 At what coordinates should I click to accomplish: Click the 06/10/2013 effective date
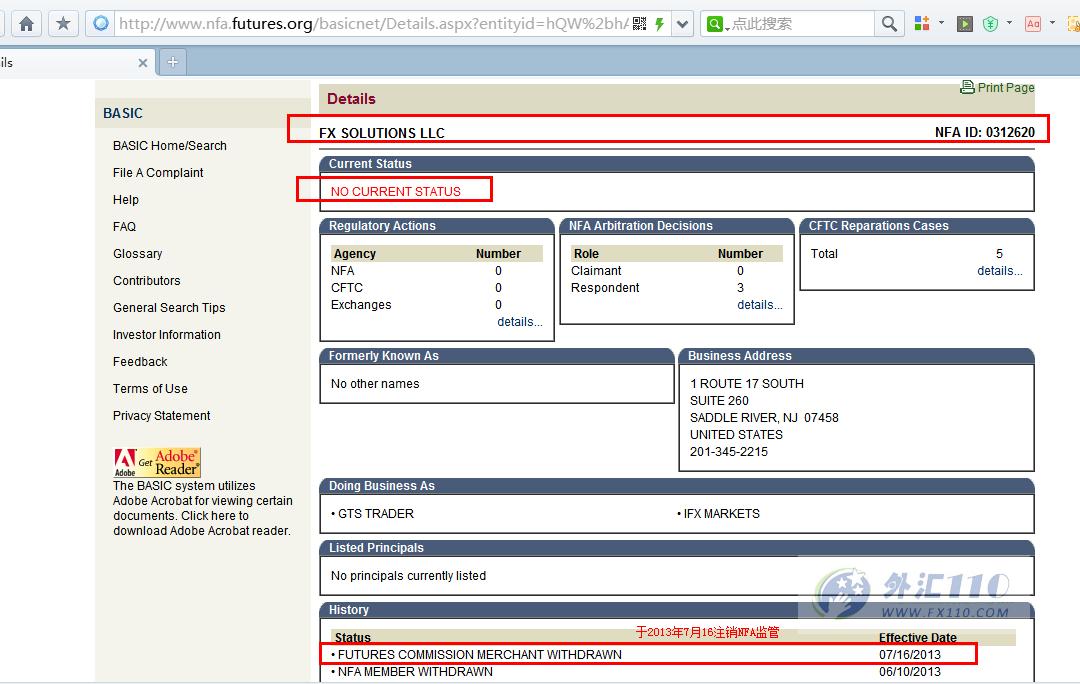pyautogui.click(x=909, y=672)
